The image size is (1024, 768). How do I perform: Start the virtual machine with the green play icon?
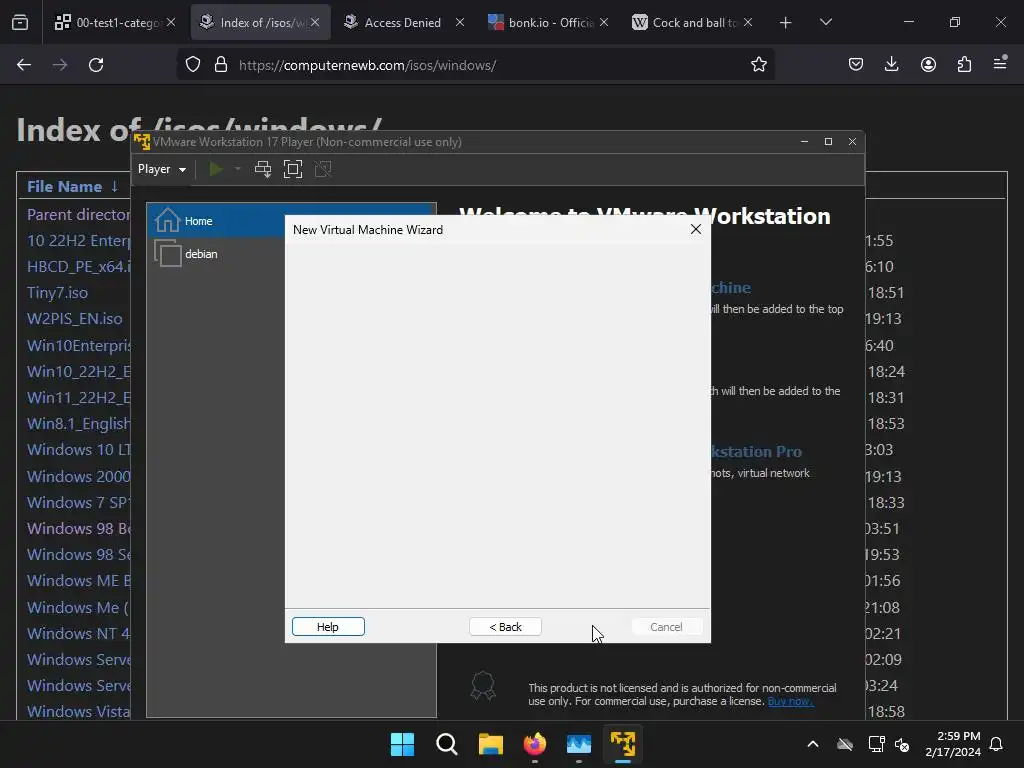[x=216, y=169]
